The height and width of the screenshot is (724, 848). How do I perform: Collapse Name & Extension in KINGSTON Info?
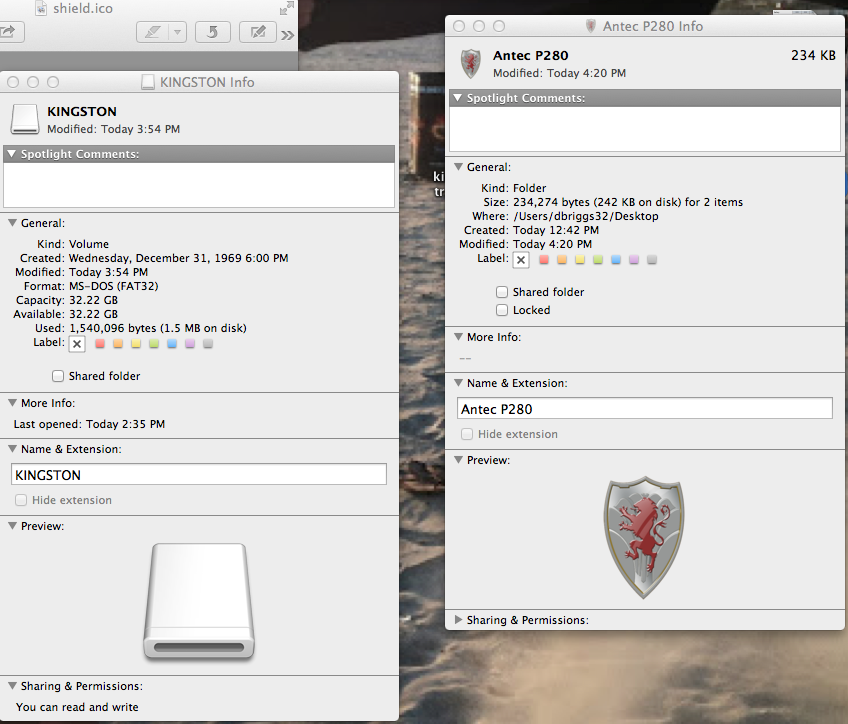[x=12, y=449]
